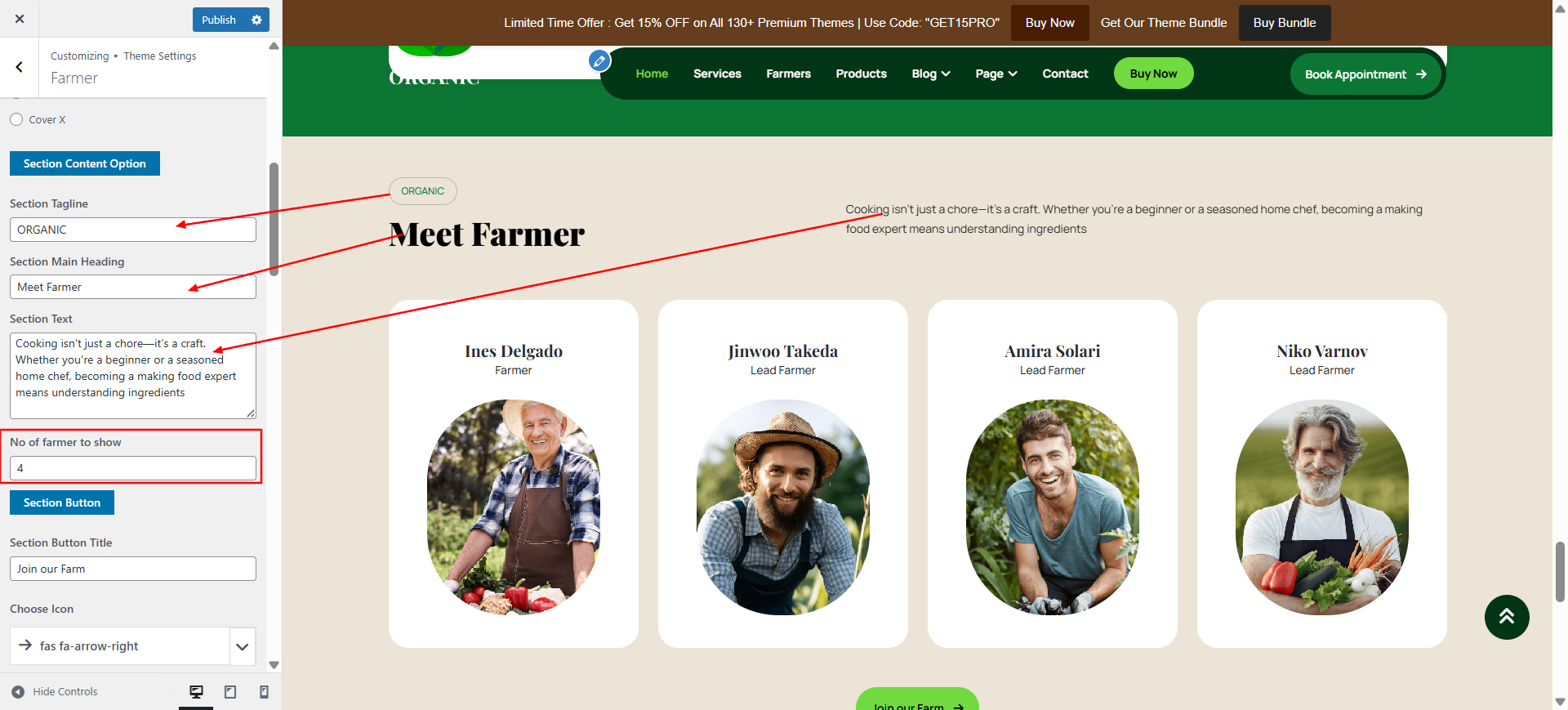This screenshot has height=710, width=1568.
Task: Switch to desktop preview device icon
Action: tap(196, 692)
